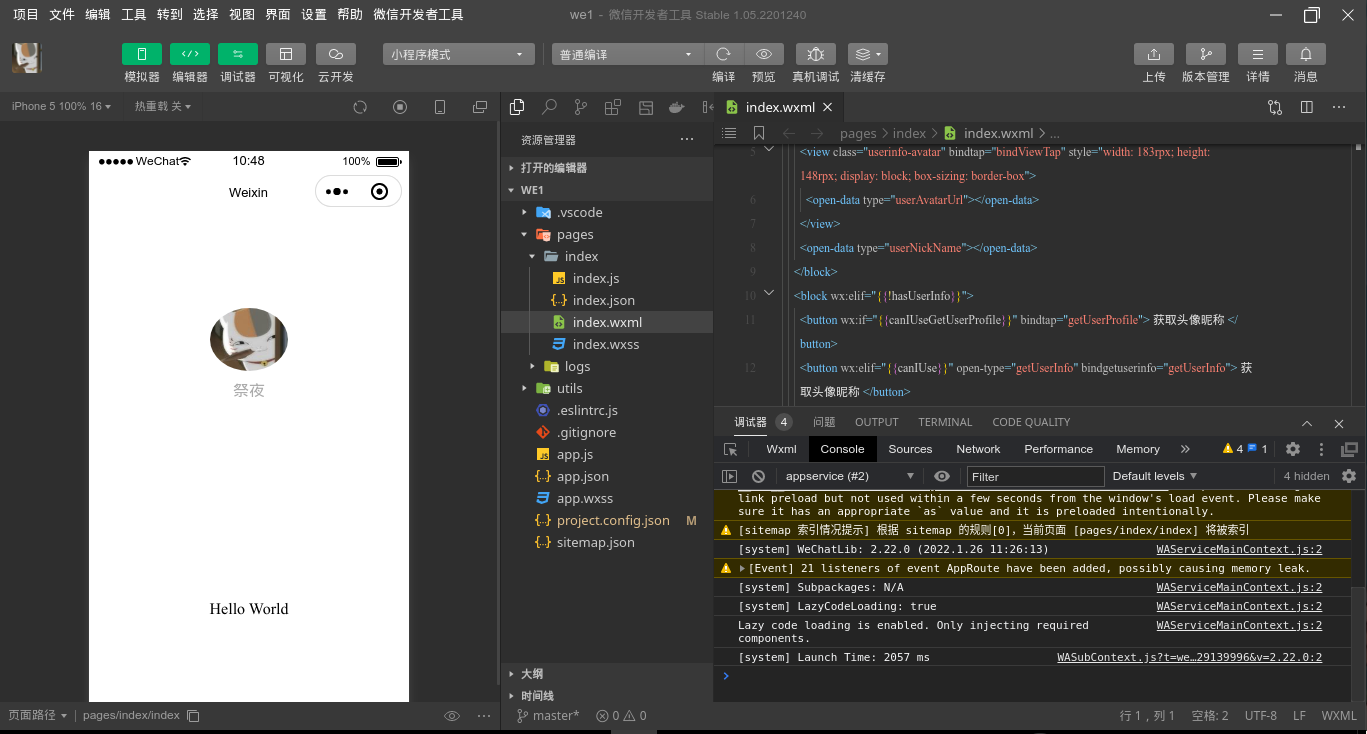Expand the logs folder

(607, 366)
